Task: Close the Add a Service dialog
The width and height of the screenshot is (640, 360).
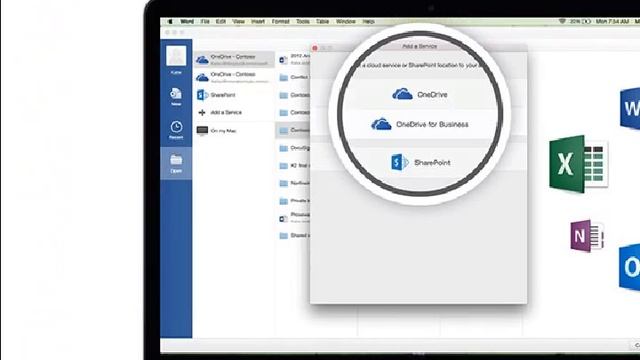Action: click(x=315, y=48)
